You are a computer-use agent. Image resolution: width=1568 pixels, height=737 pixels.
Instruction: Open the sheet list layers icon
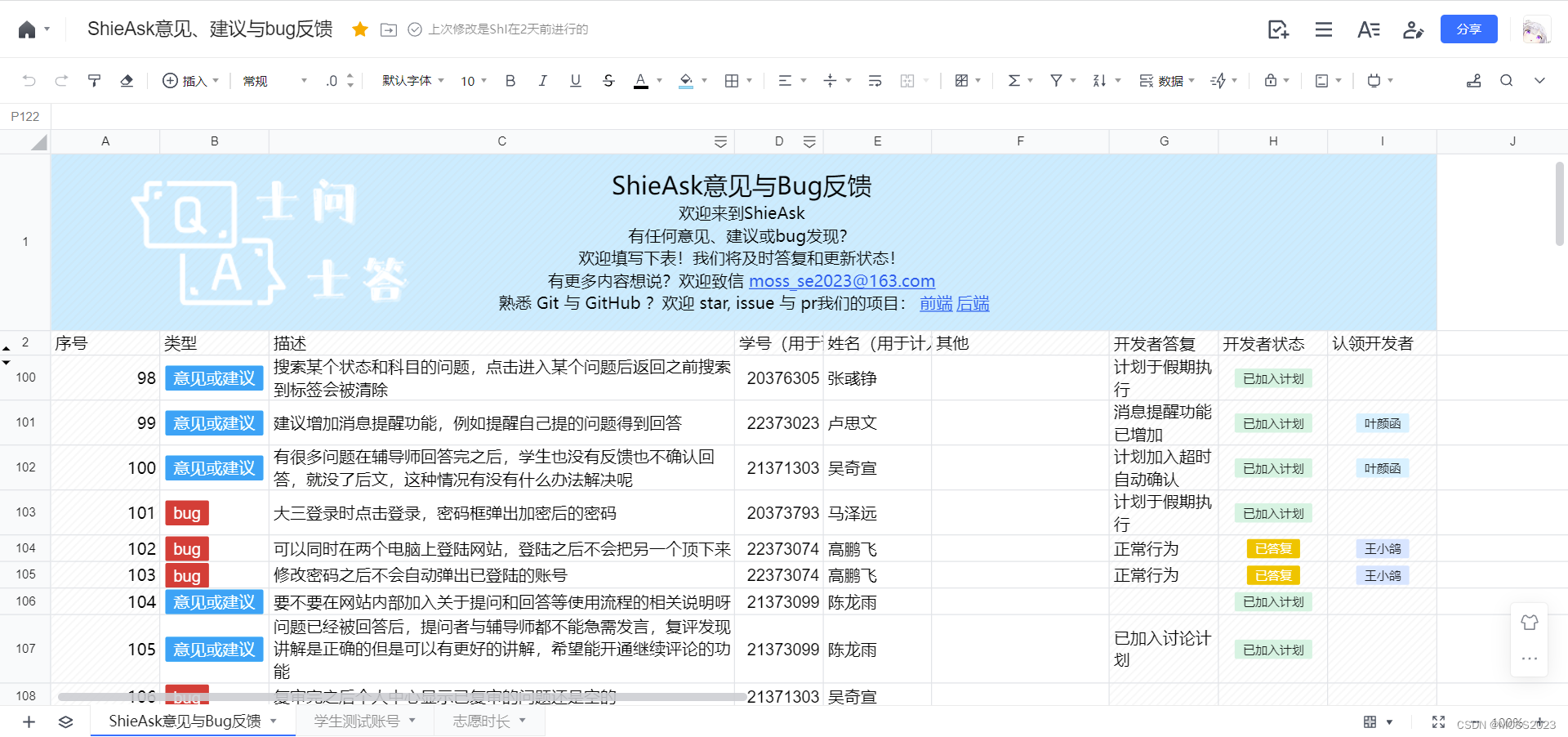(66, 721)
